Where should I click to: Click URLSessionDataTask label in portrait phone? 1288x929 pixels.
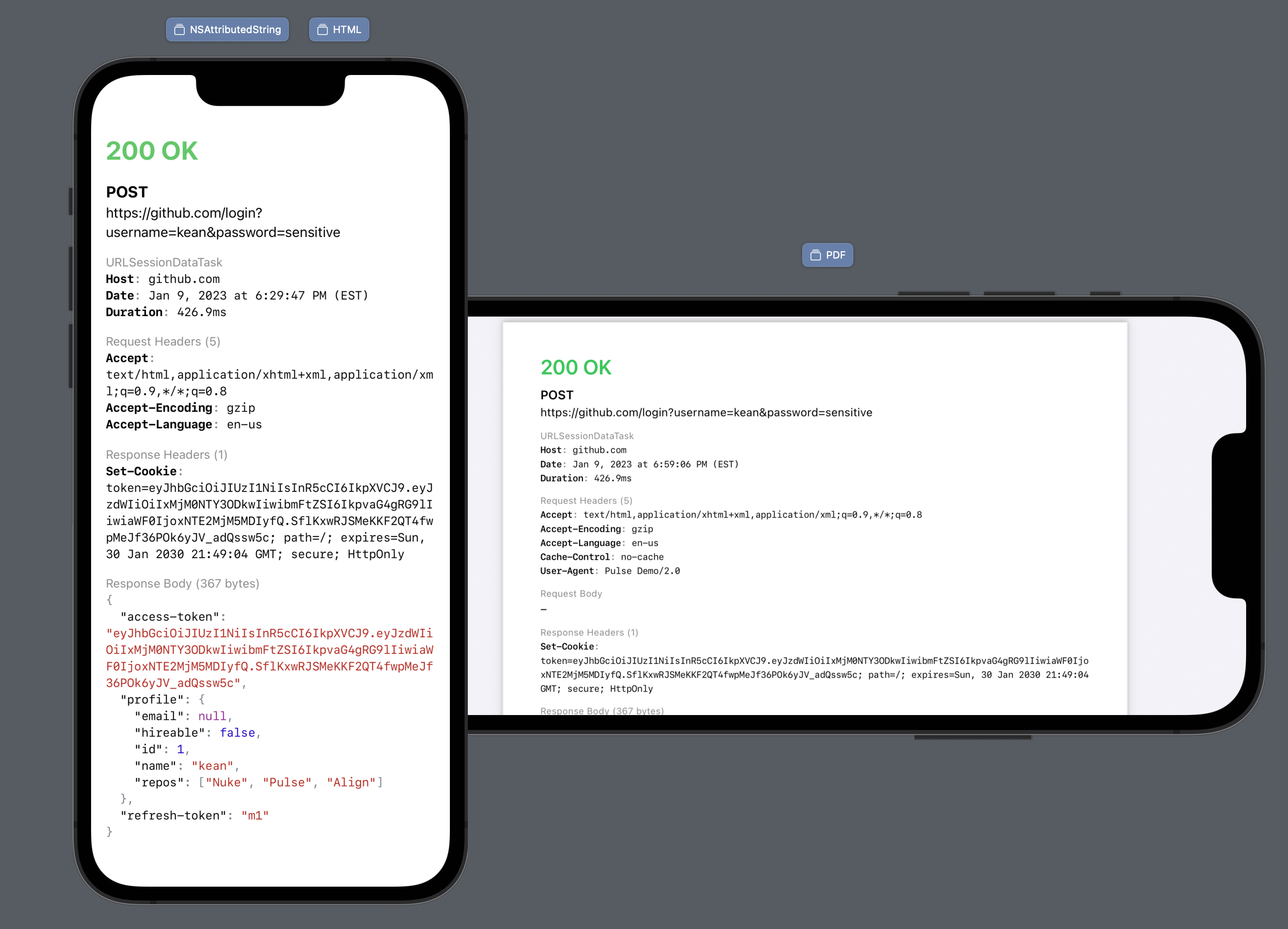point(164,263)
